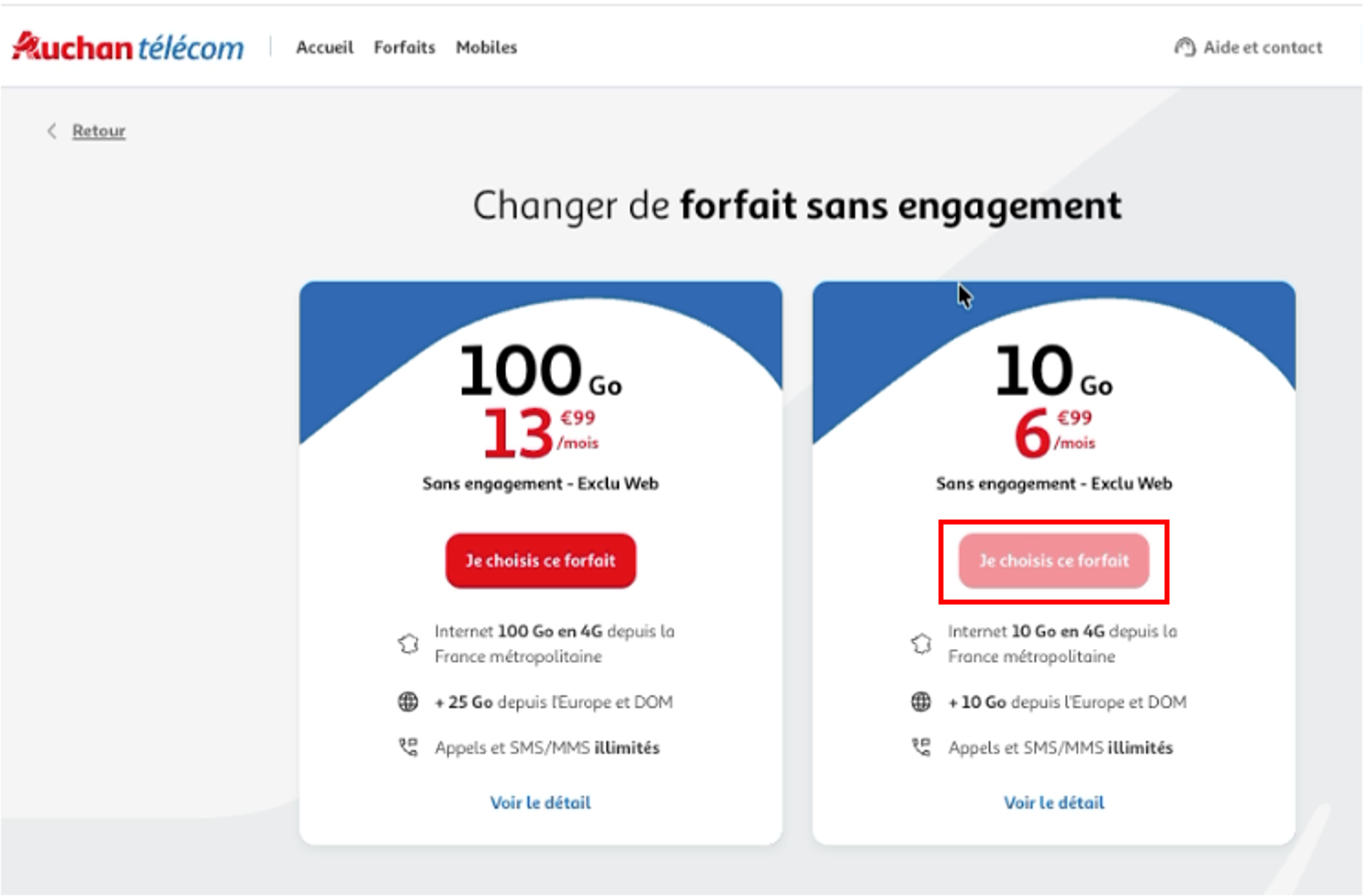The width and height of the screenshot is (1364, 896).
Task: Click the France map icon on the 10 Go card
Action: coord(921,644)
